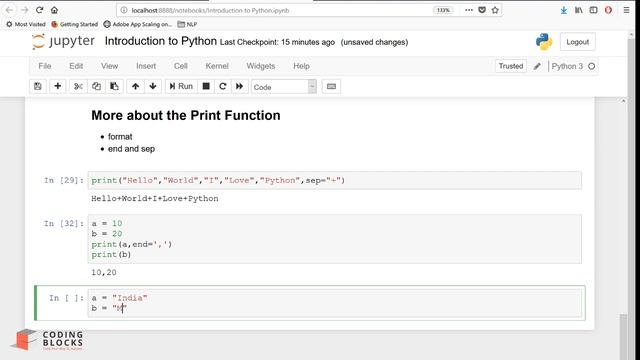Open the cell type Code dropdown
This screenshot has width=640, height=360.
(x=284, y=87)
